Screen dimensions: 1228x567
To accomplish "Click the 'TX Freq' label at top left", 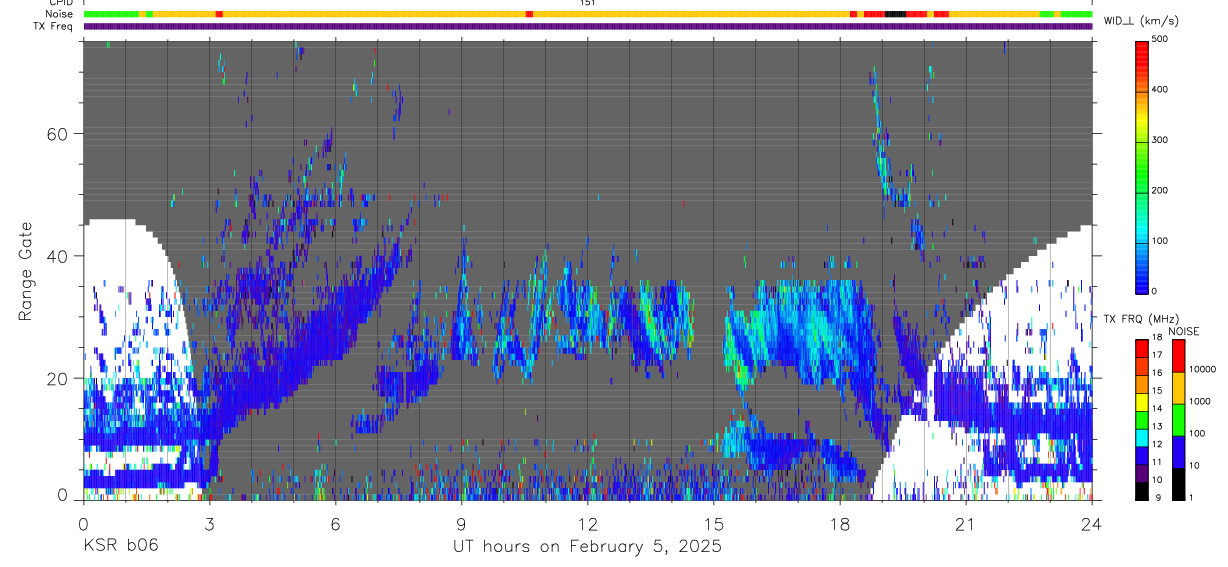I will tap(54, 26).
